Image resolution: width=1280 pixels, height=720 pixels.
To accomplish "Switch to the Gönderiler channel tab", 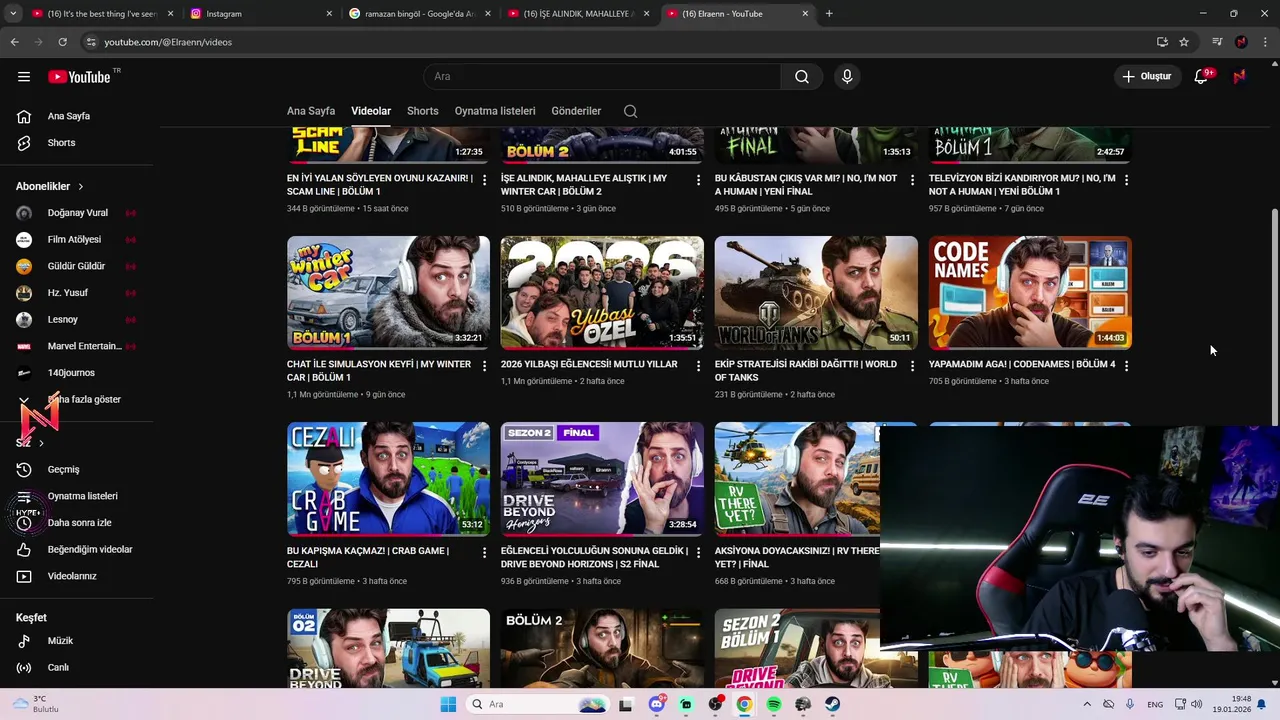I will (x=576, y=111).
